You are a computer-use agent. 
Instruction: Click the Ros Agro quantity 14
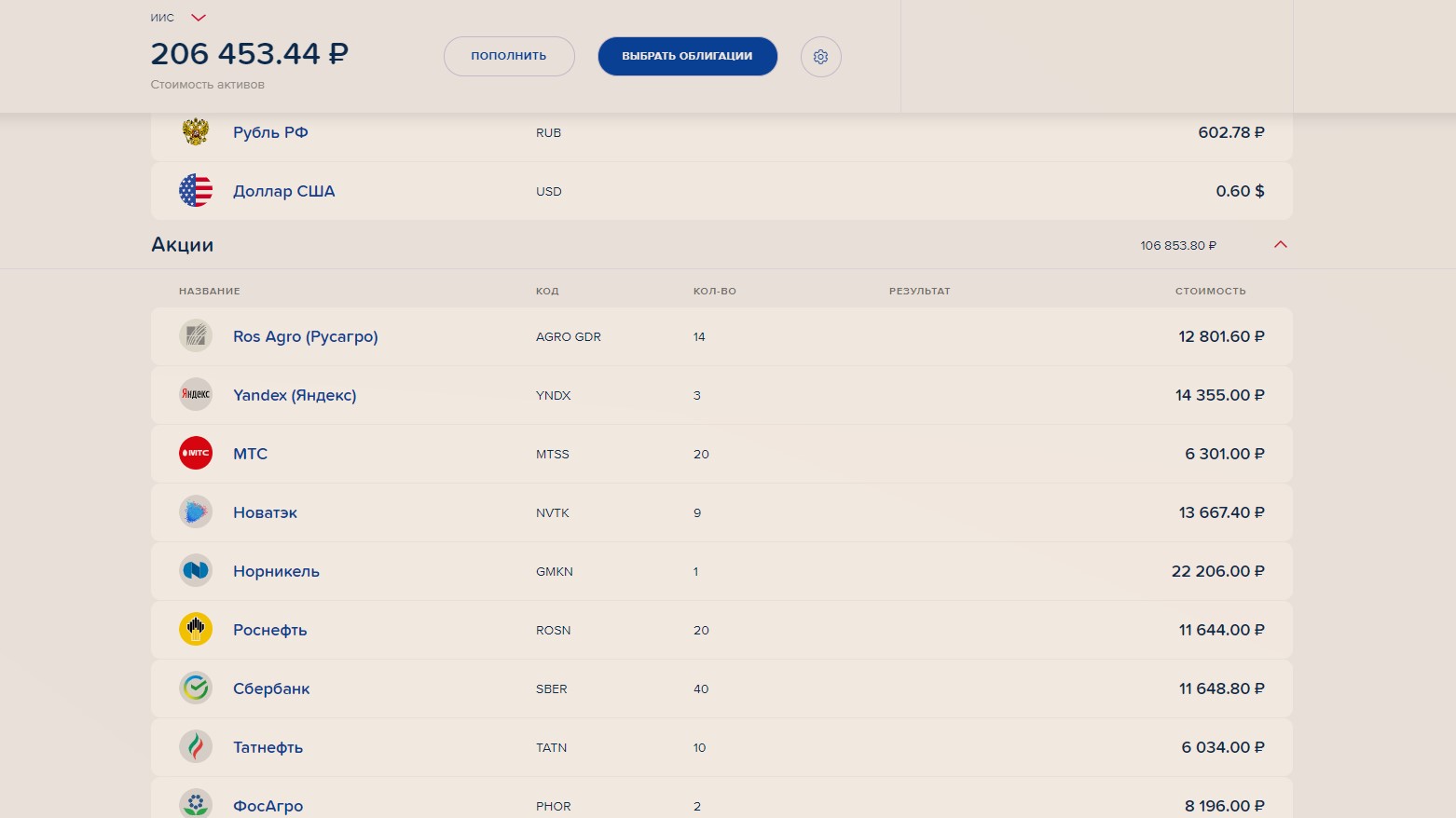pyautogui.click(x=699, y=336)
